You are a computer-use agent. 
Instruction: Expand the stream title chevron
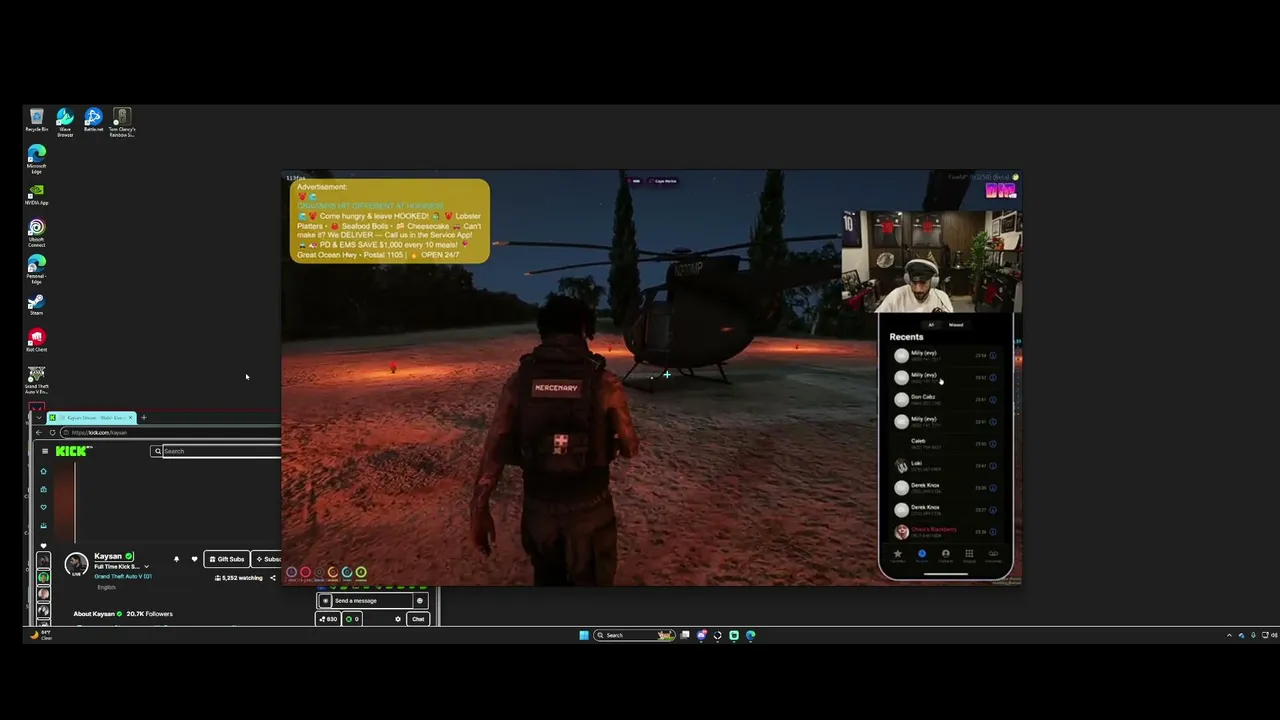point(146,567)
